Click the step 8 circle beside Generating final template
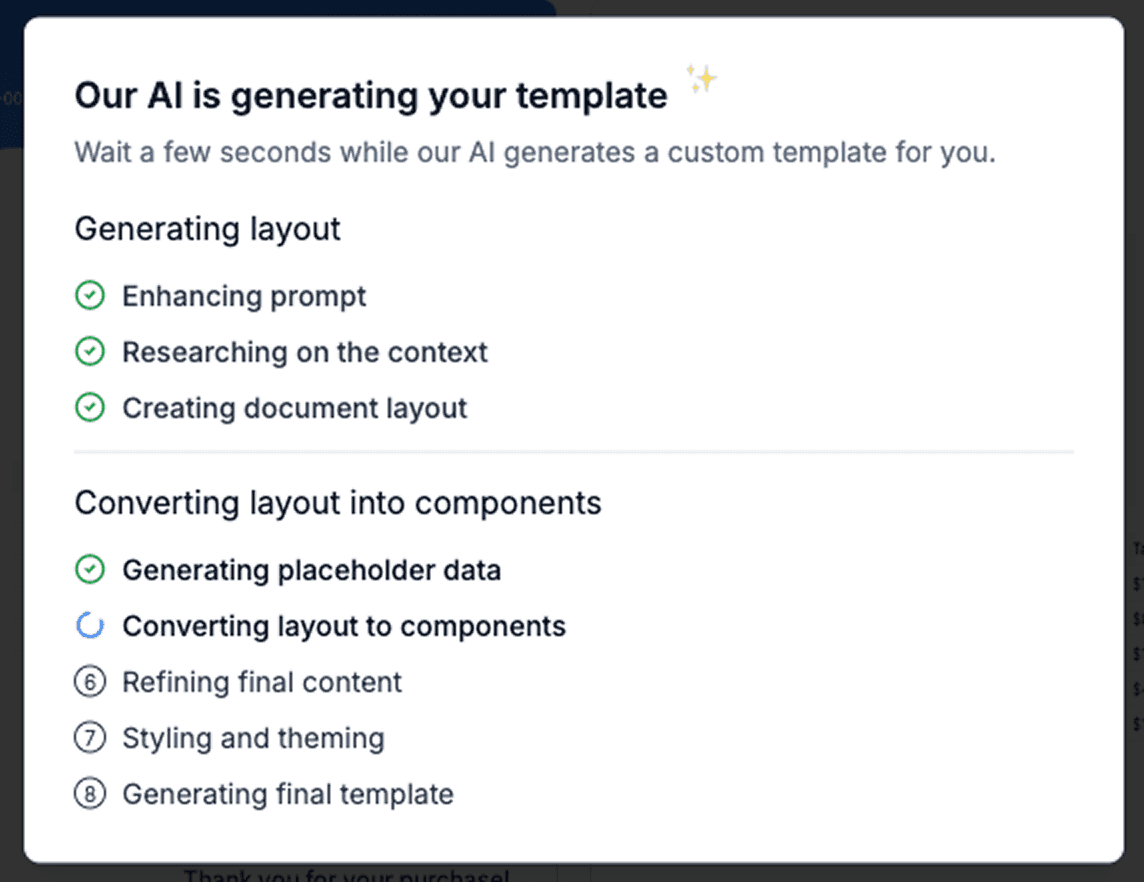Image resolution: width=1144 pixels, height=882 pixels. [x=90, y=793]
